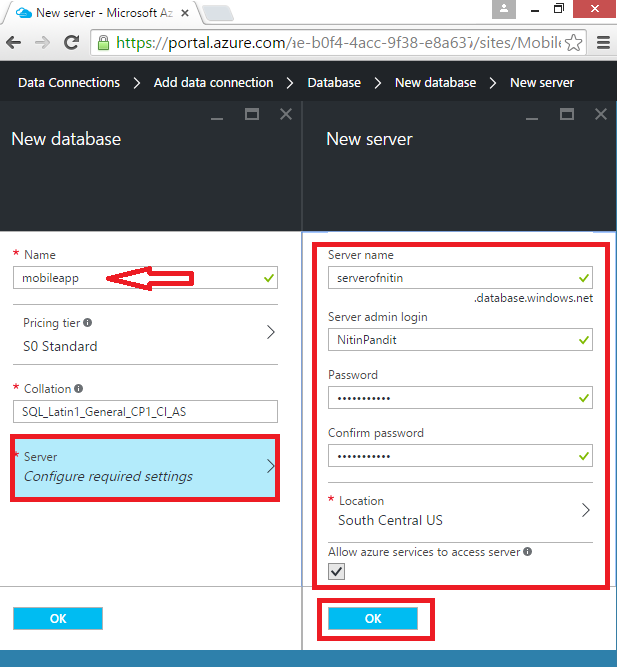
Task: Open Pricing tier S0 Standard chevron
Action: [271, 332]
